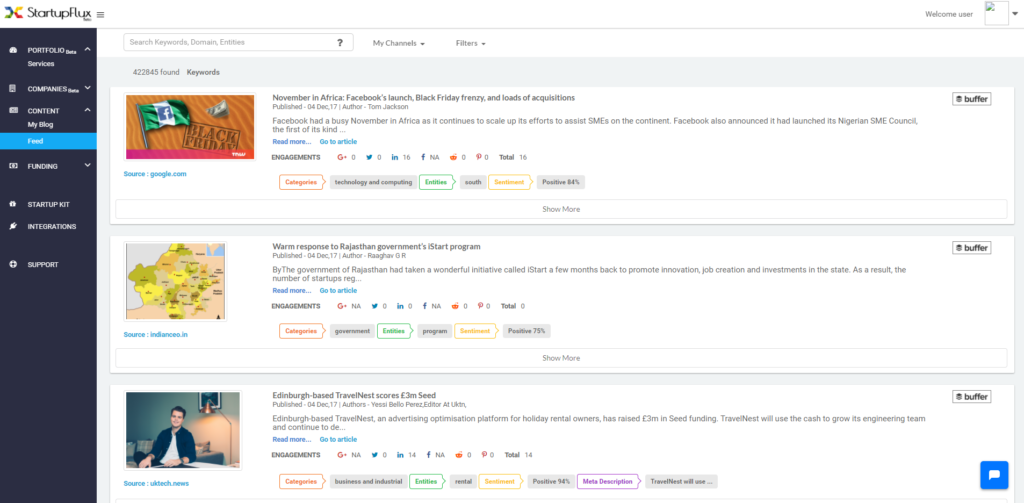Screen dimensions: 1024x503
Task: Click Go to article for TravelNest
Action: tap(338, 440)
